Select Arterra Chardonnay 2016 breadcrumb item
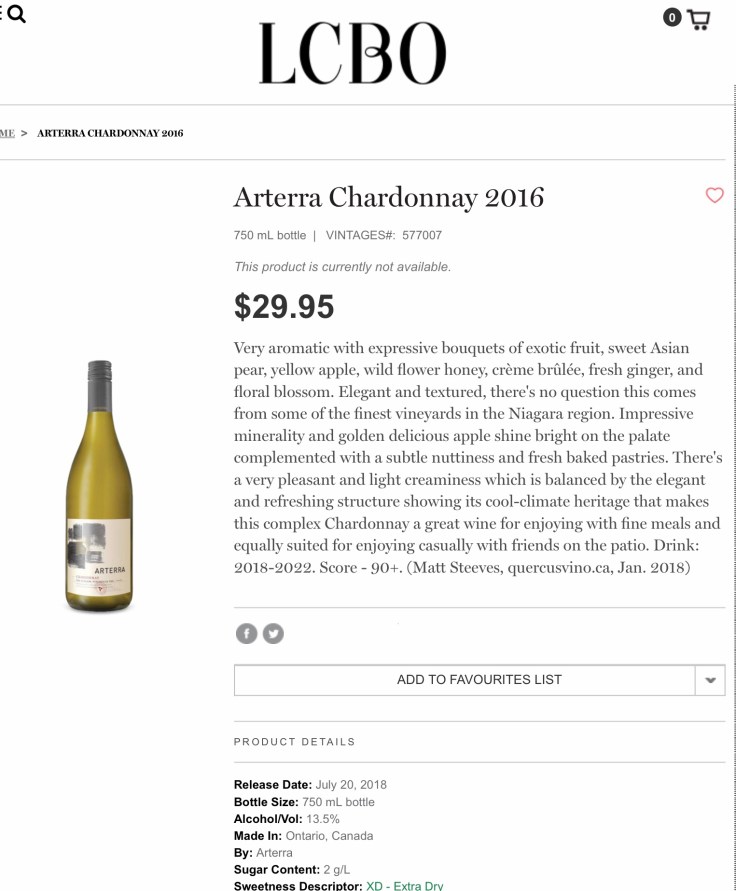This screenshot has width=736, height=891. (x=110, y=133)
